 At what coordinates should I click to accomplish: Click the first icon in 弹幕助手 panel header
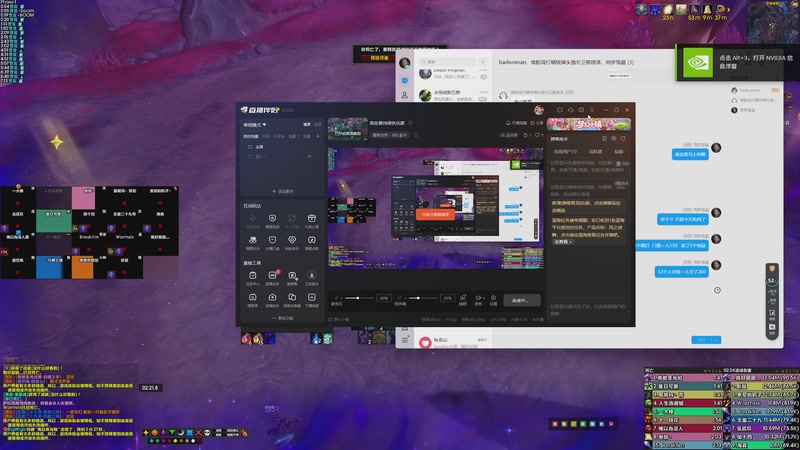point(605,138)
